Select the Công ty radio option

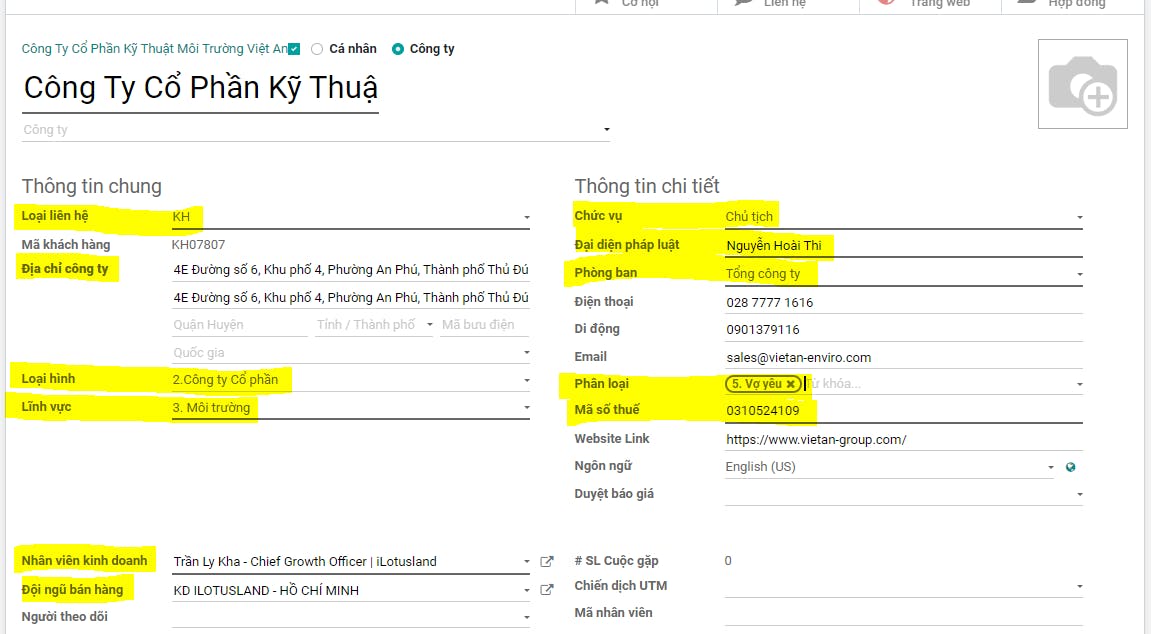398,49
